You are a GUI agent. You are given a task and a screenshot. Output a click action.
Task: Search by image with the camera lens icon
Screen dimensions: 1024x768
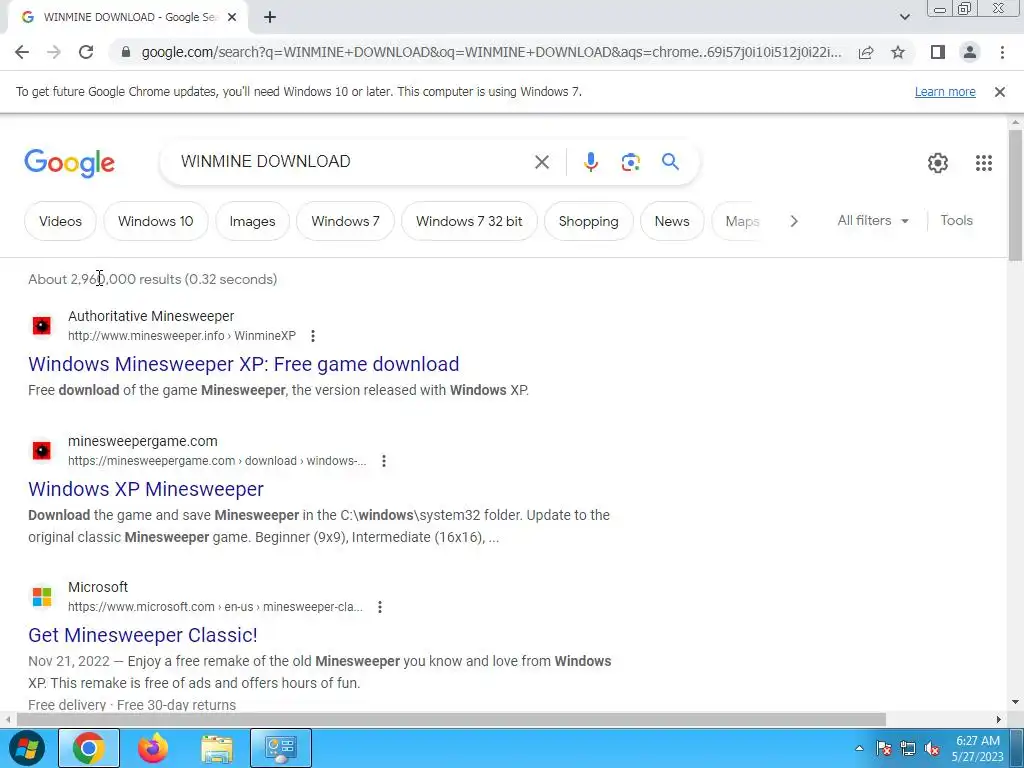click(630, 162)
